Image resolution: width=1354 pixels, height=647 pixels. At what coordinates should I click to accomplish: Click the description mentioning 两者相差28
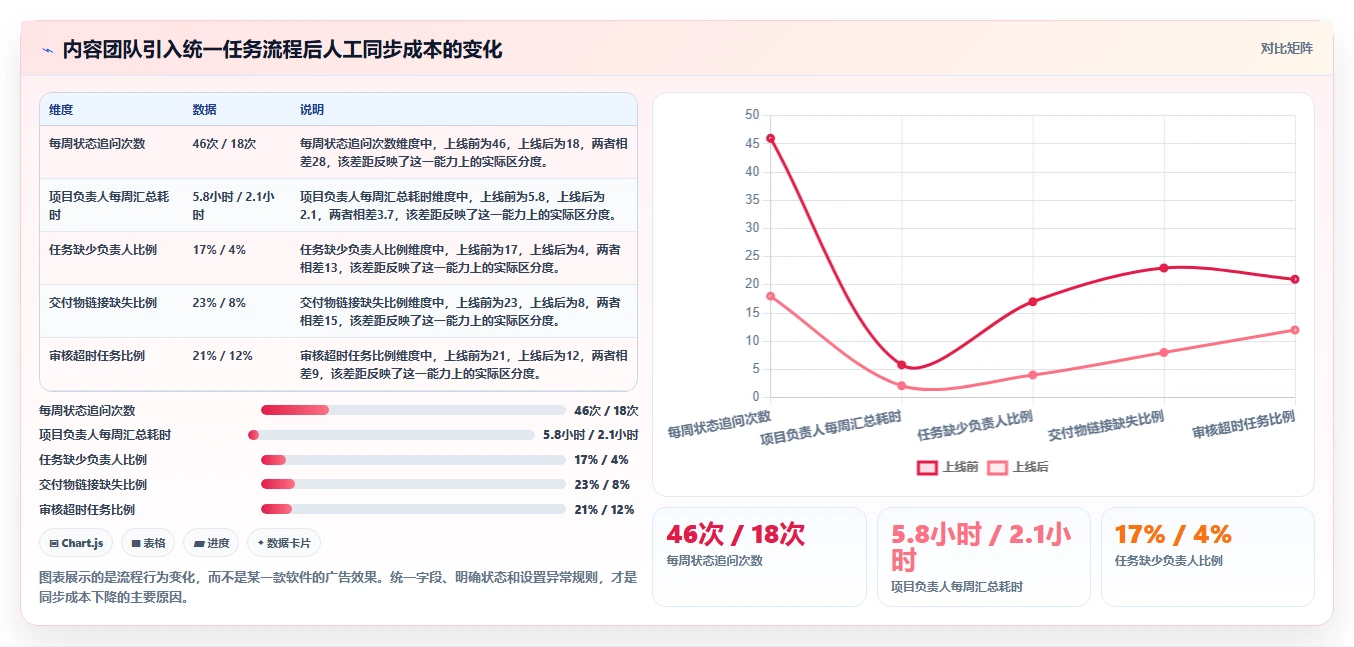pyautogui.click(x=464, y=153)
